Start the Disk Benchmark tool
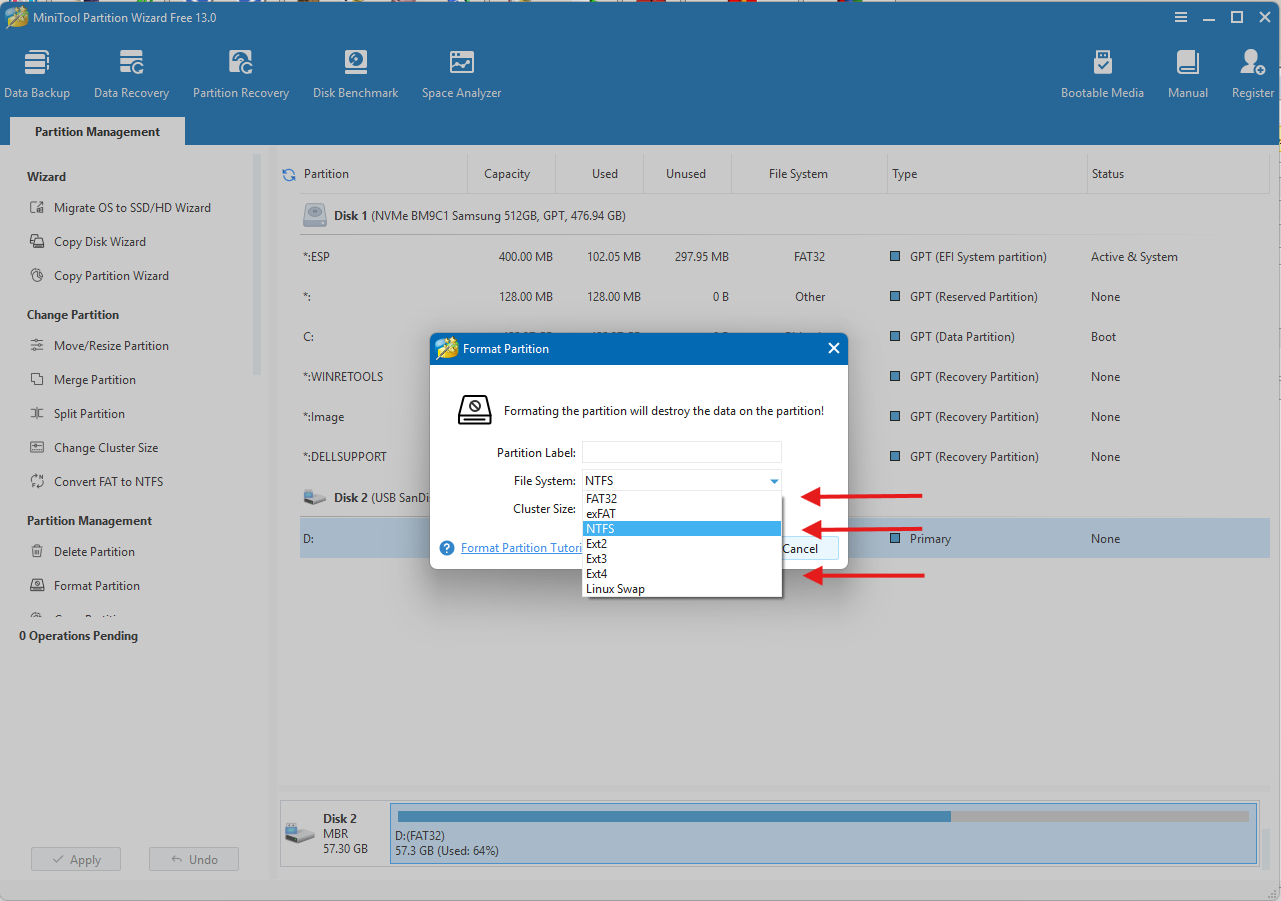 pyautogui.click(x=355, y=74)
